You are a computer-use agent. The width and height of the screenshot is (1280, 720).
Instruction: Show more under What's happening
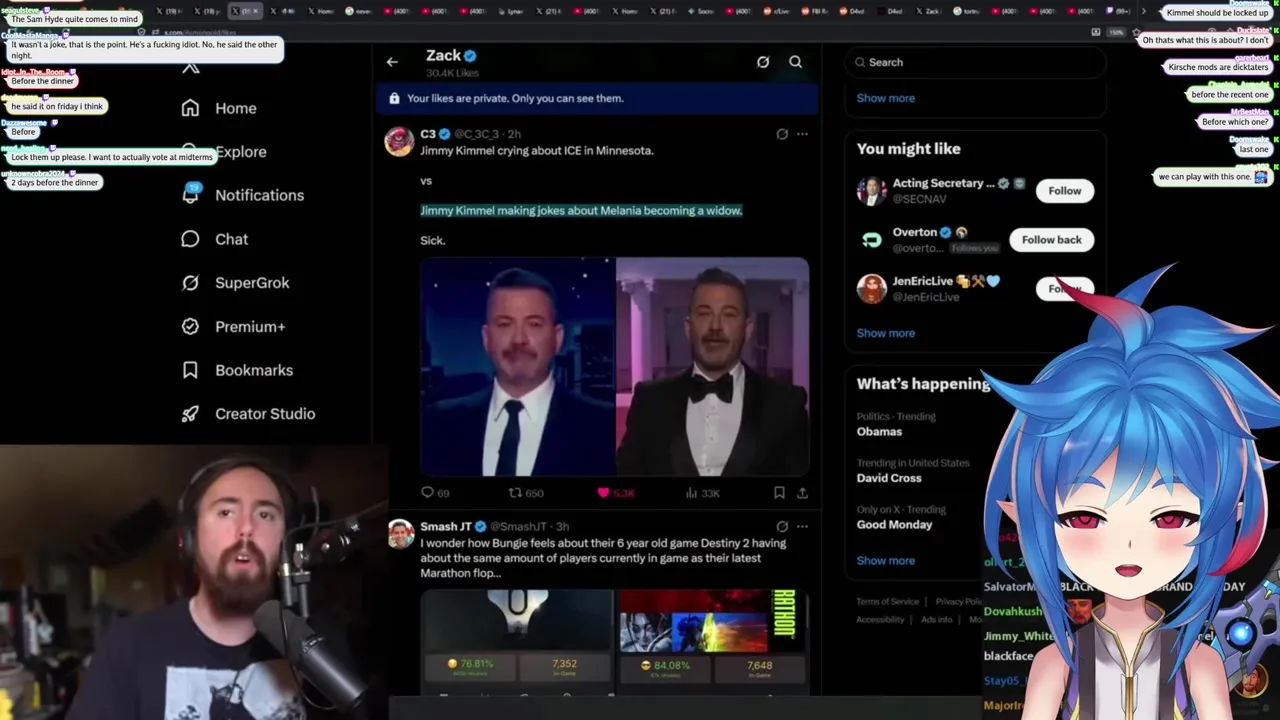[x=885, y=560]
